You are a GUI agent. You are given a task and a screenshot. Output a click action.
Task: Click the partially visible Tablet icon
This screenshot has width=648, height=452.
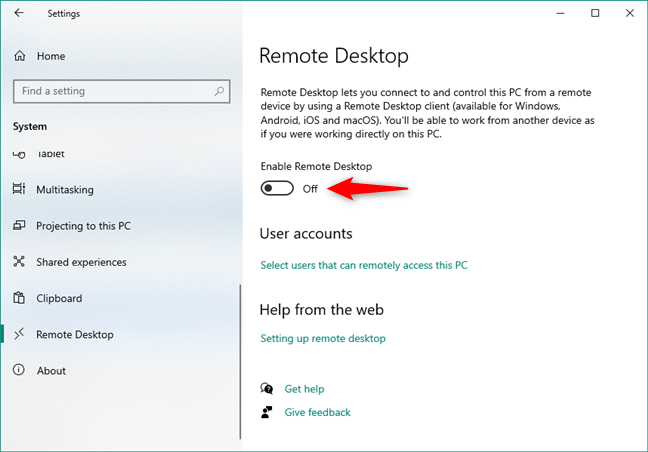(19, 154)
